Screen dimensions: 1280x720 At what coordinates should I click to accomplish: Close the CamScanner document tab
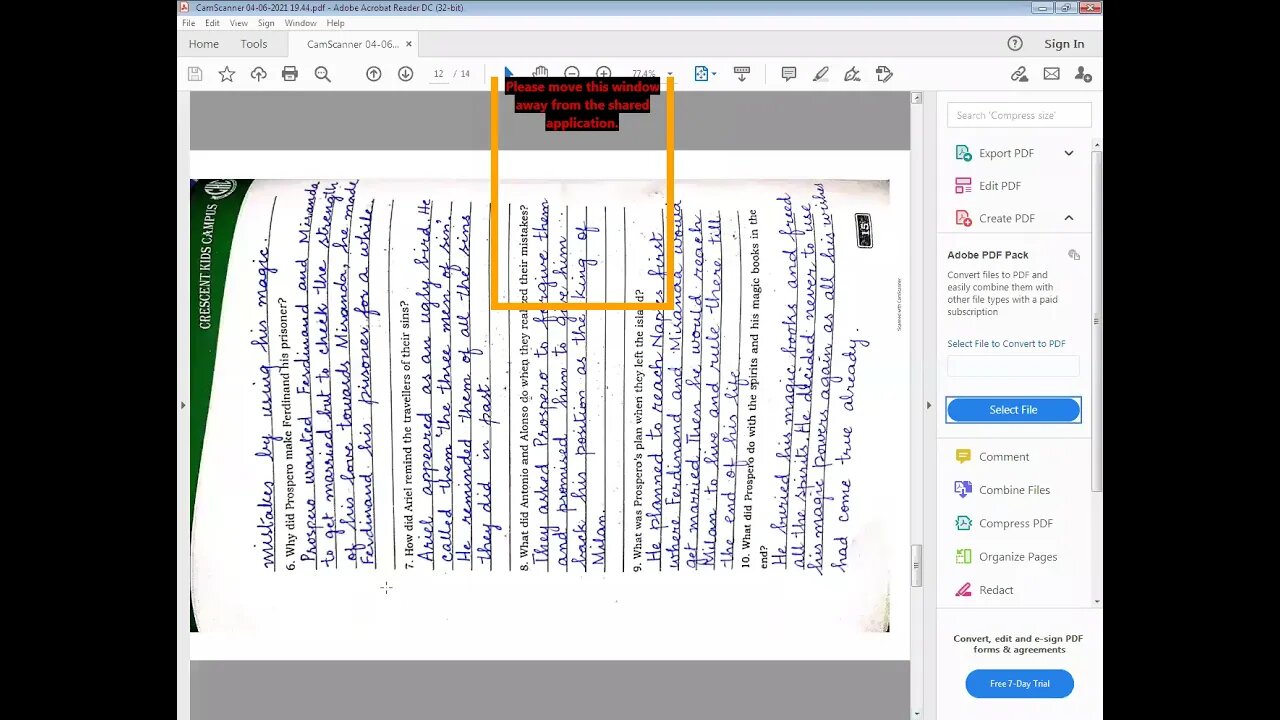[x=409, y=44]
